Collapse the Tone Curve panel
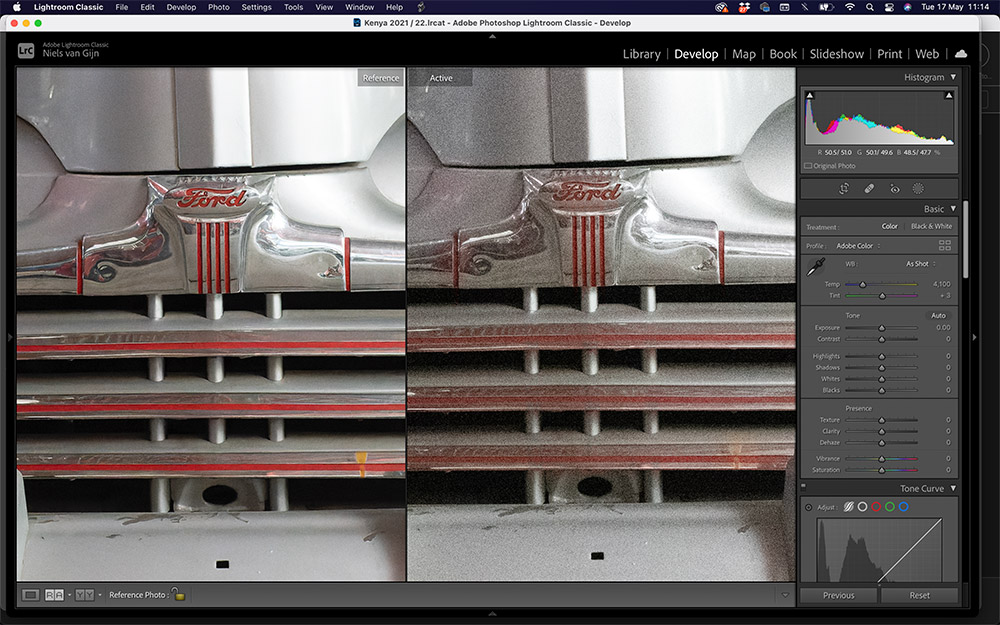The image size is (1000, 625). [953, 489]
